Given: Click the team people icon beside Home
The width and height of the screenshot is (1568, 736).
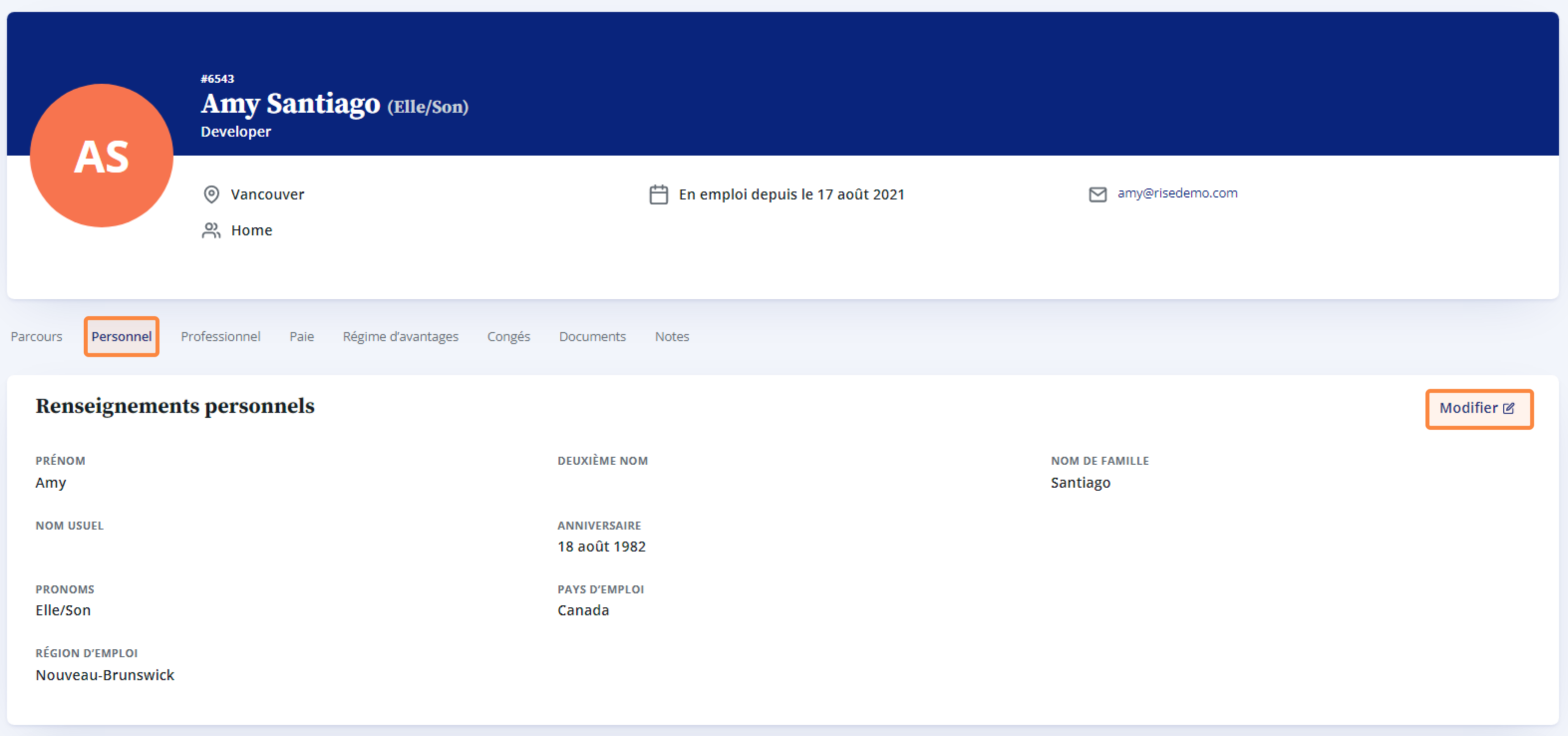Looking at the screenshot, I should pos(211,230).
